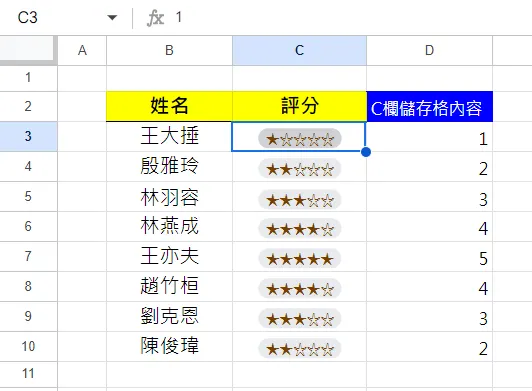Click the blue fill handle of cell C3
Image resolution: width=532 pixels, height=391 pixels.
(x=366, y=152)
